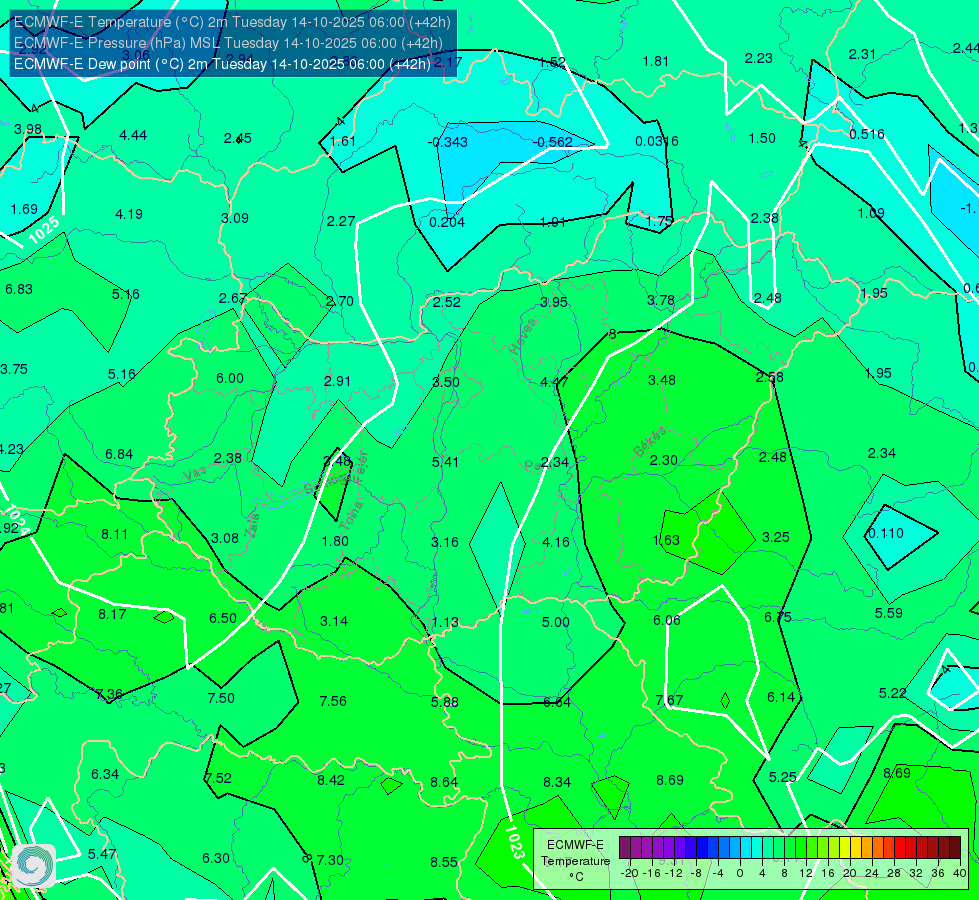Click the 7.30 value
Screen dimensions: 979x900
[x=330, y=861]
